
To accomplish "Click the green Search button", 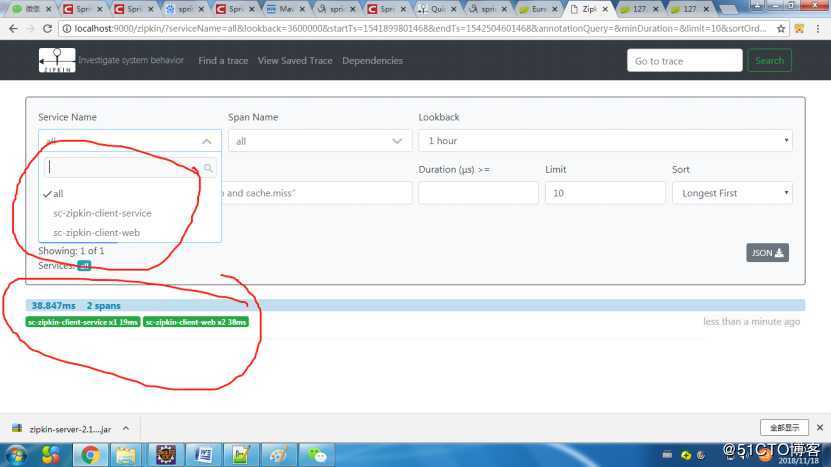I will coord(770,60).
